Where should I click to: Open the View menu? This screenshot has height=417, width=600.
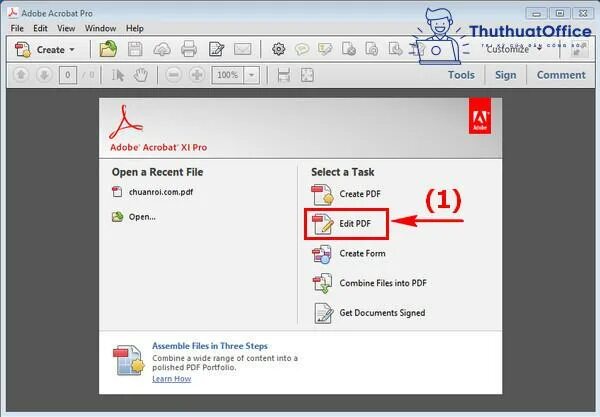pos(66,28)
